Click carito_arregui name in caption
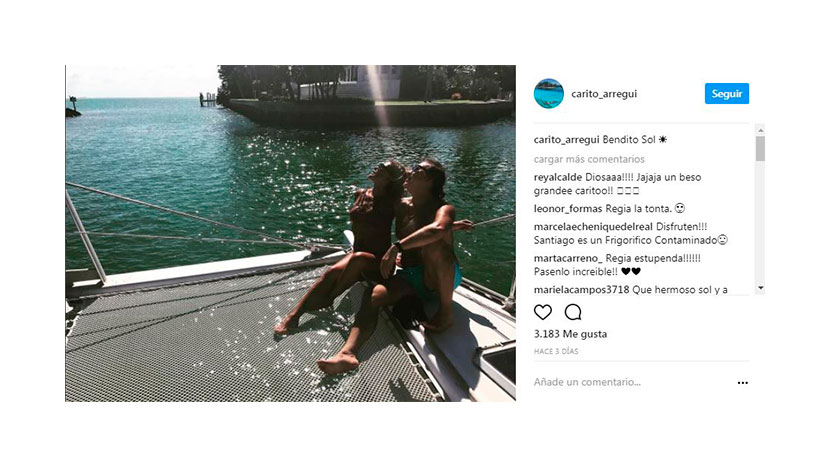The height and width of the screenshot is (467, 830). [x=566, y=140]
